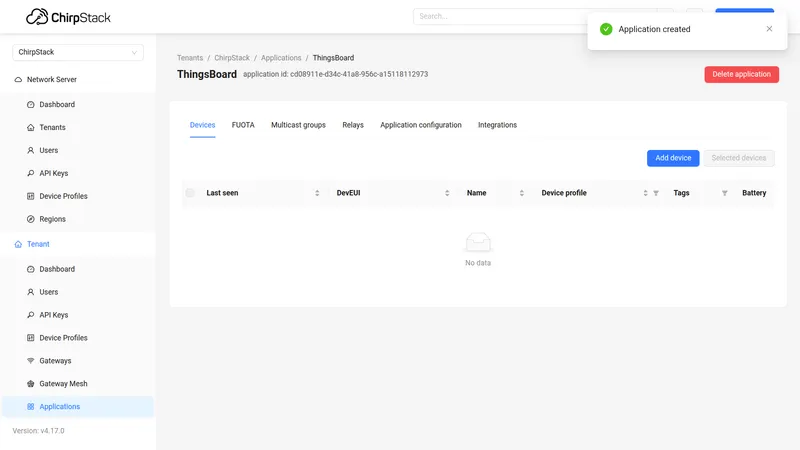Viewport: 800px width, 450px height.
Task: Click the Gateway Mesh icon
Action: pos(31,384)
